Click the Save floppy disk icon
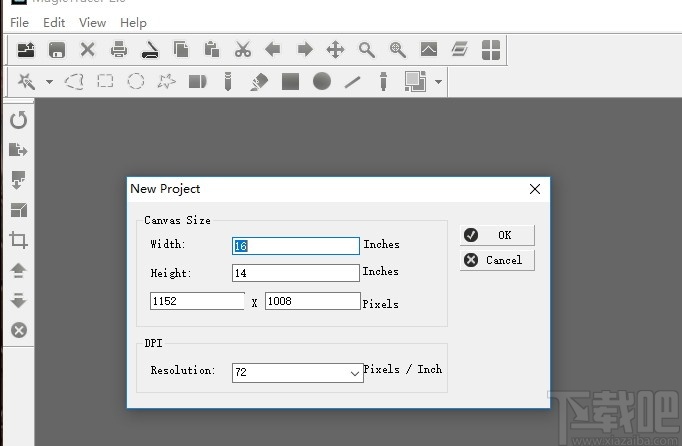The width and height of the screenshot is (682, 446). point(57,49)
